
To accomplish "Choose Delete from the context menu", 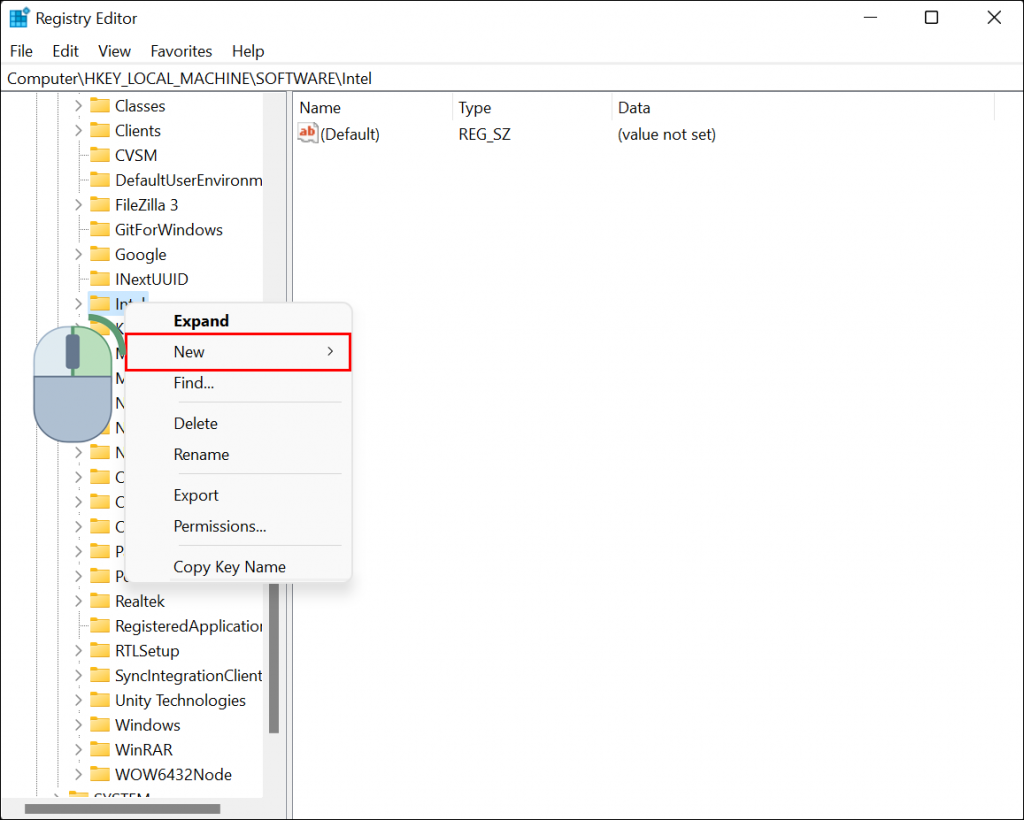I will [195, 423].
